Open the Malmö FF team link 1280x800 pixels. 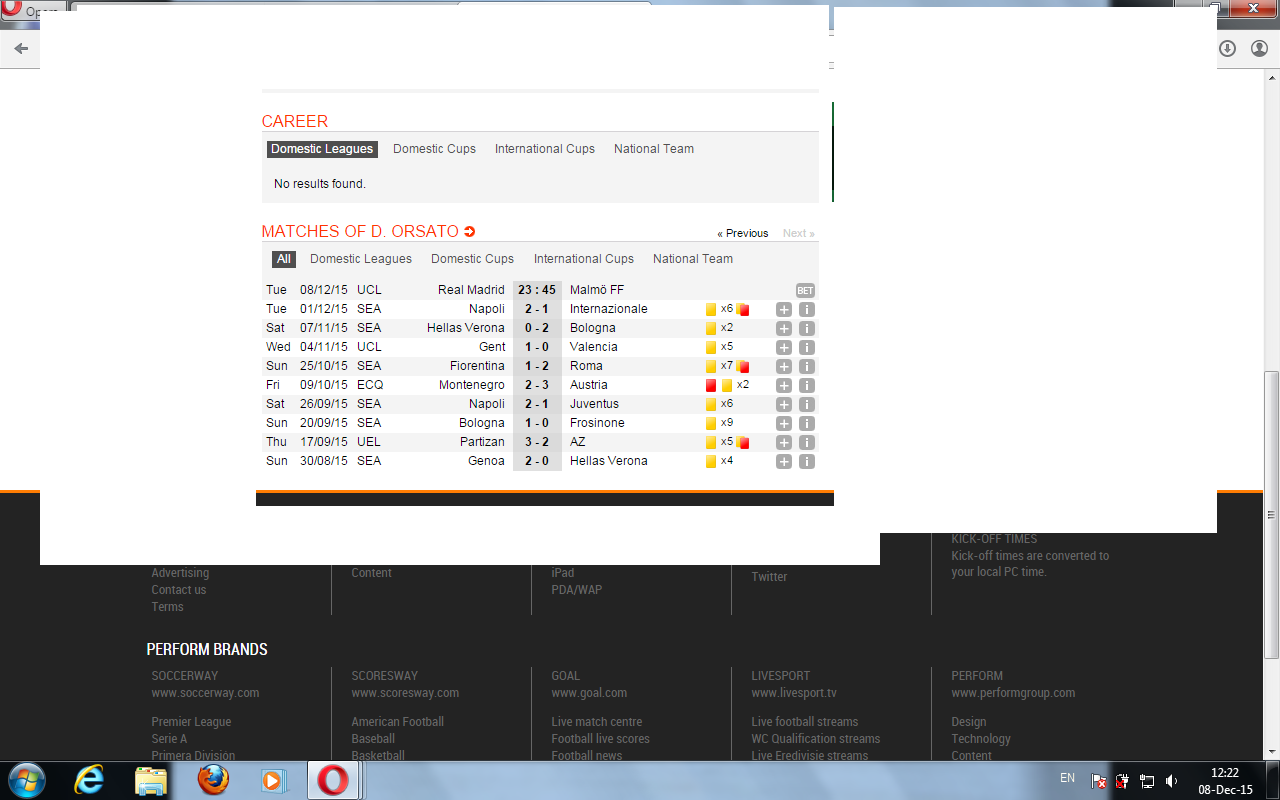point(597,290)
